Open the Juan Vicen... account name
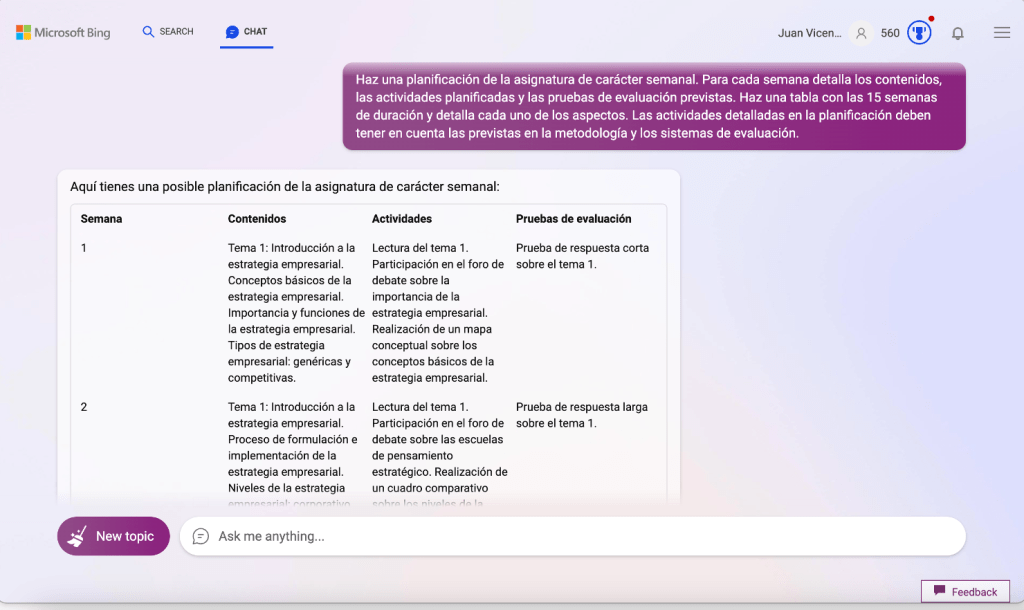 [809, 33]
